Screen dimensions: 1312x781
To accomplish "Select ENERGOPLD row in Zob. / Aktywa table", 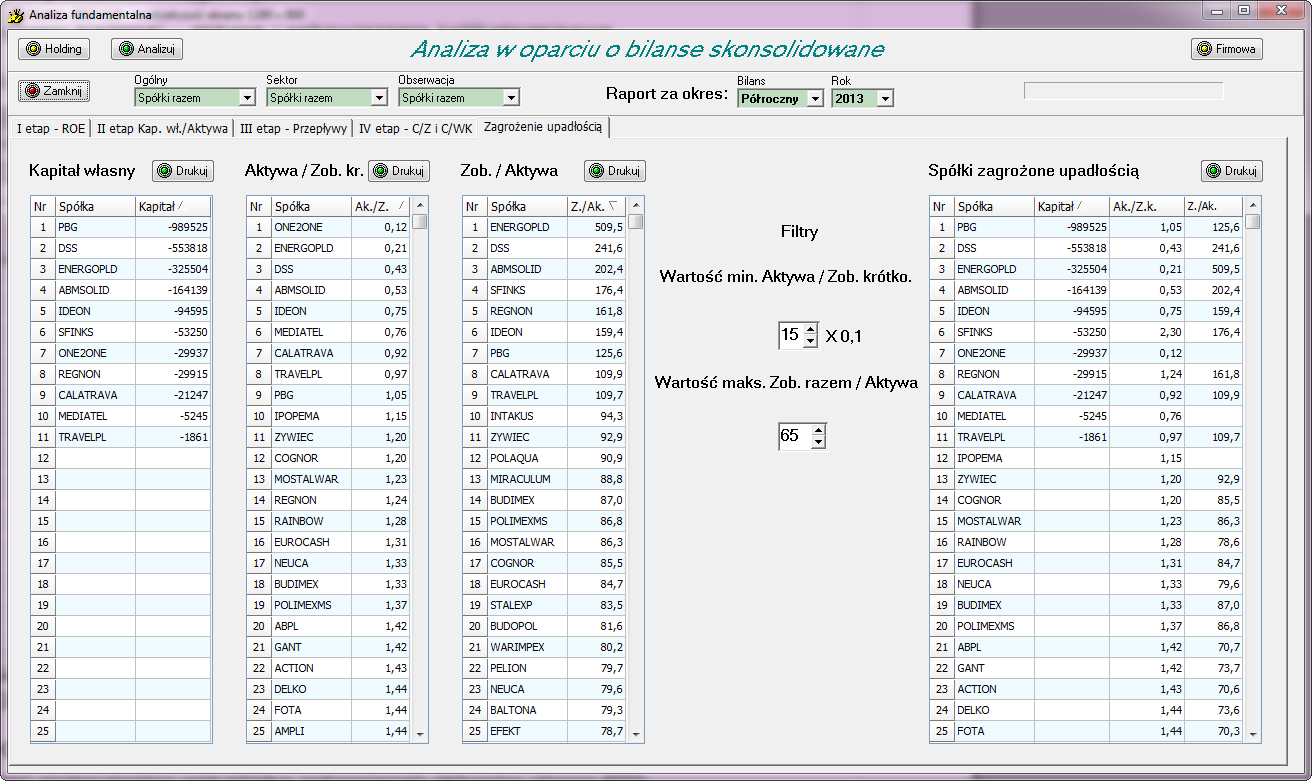I will coord(545,227).
